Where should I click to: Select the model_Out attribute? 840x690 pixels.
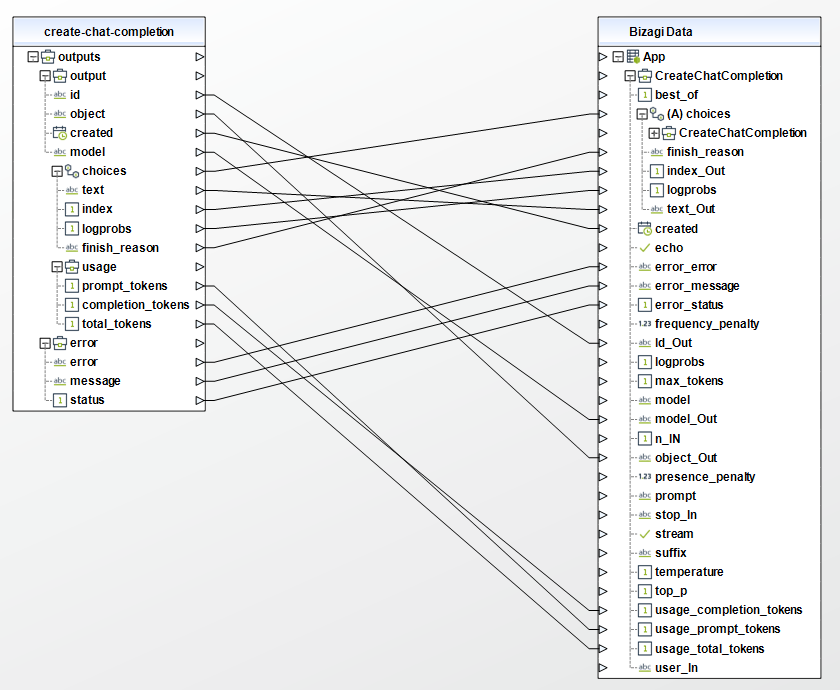tap(686, 419)
